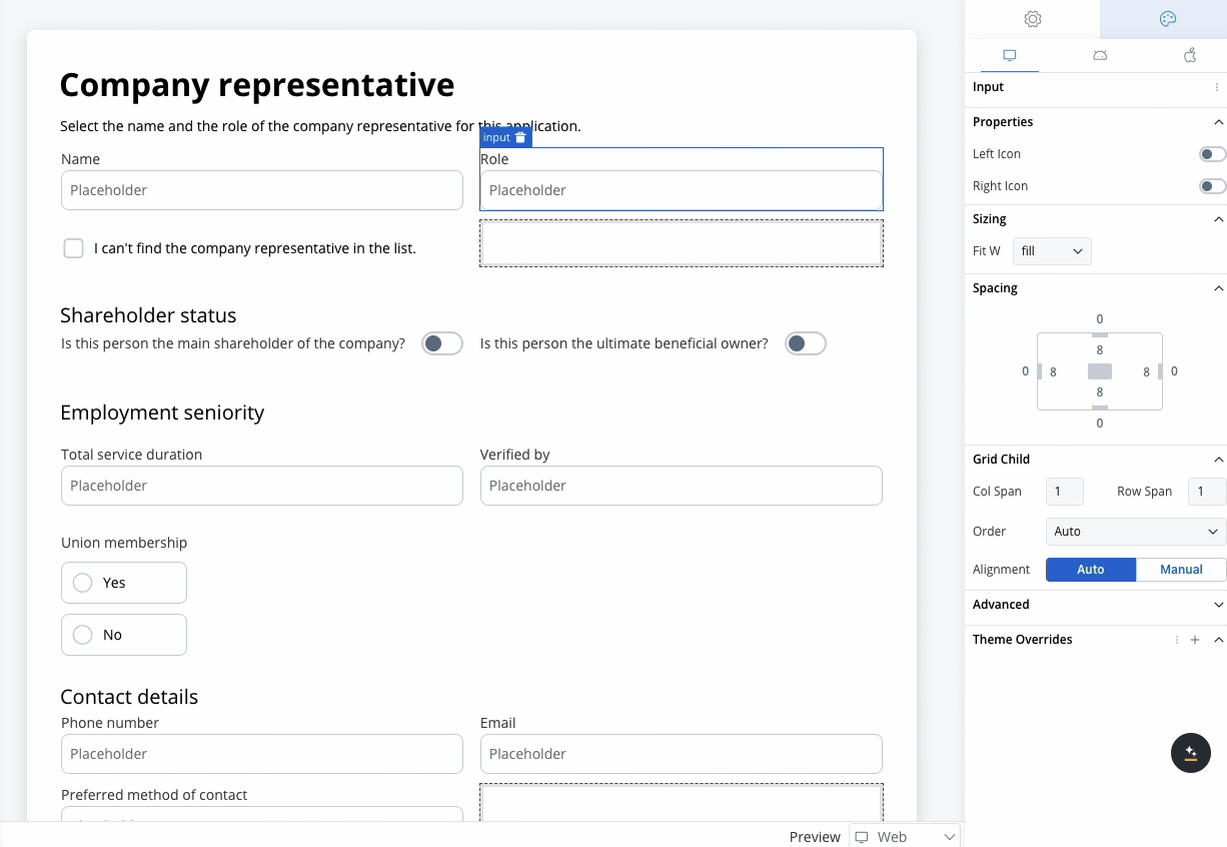
Task: Toggle the Left Icon switch
Action: (x=1212, y=154)
